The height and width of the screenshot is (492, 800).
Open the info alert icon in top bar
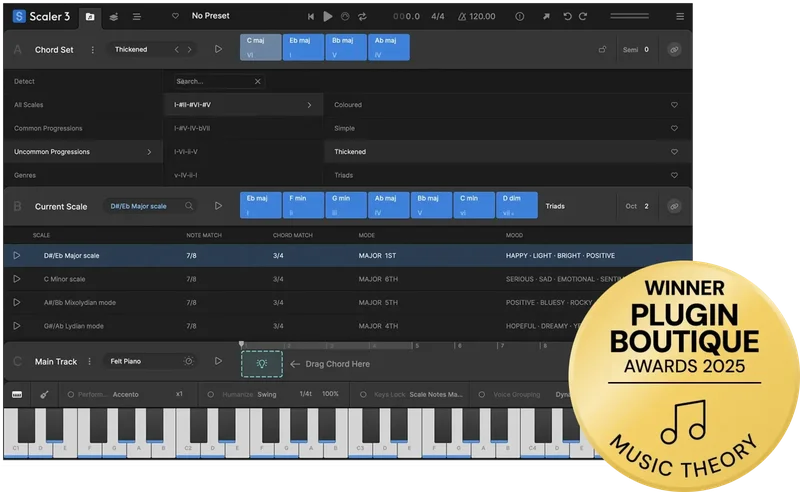pyautogui.click(x=519, y=16)
